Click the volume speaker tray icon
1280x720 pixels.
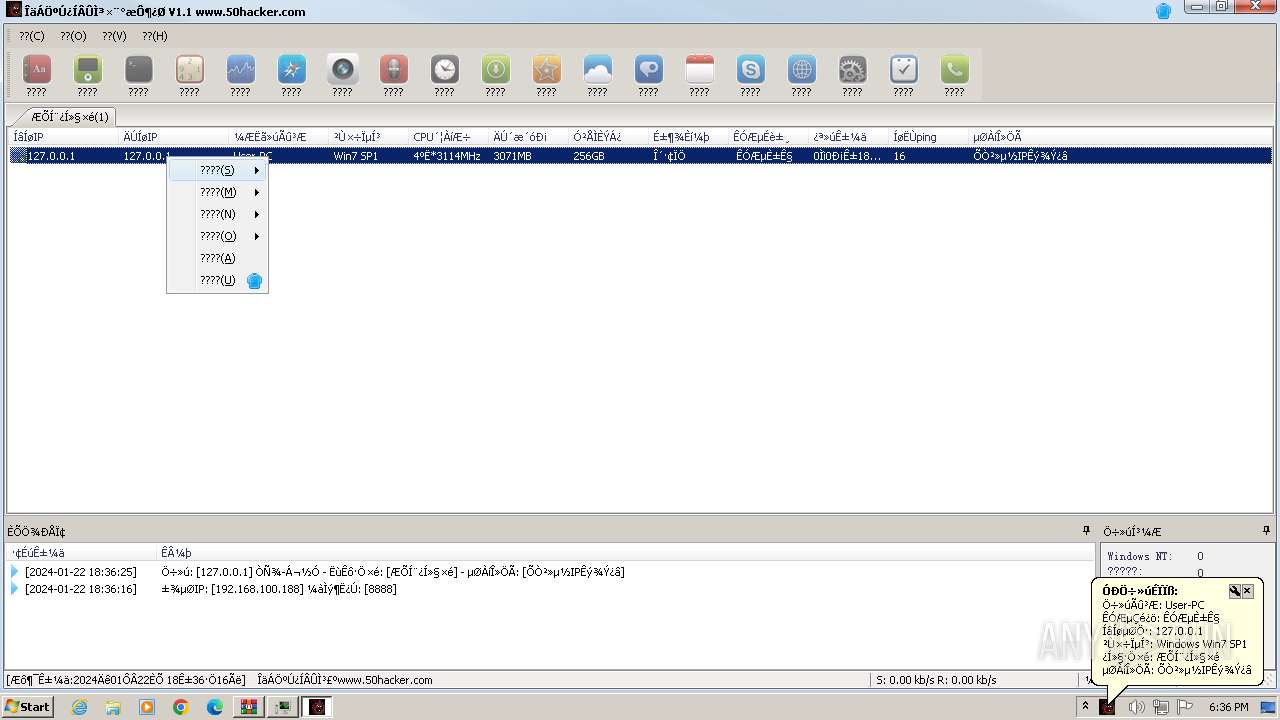pyautogui.click(x=1136, y=707)
